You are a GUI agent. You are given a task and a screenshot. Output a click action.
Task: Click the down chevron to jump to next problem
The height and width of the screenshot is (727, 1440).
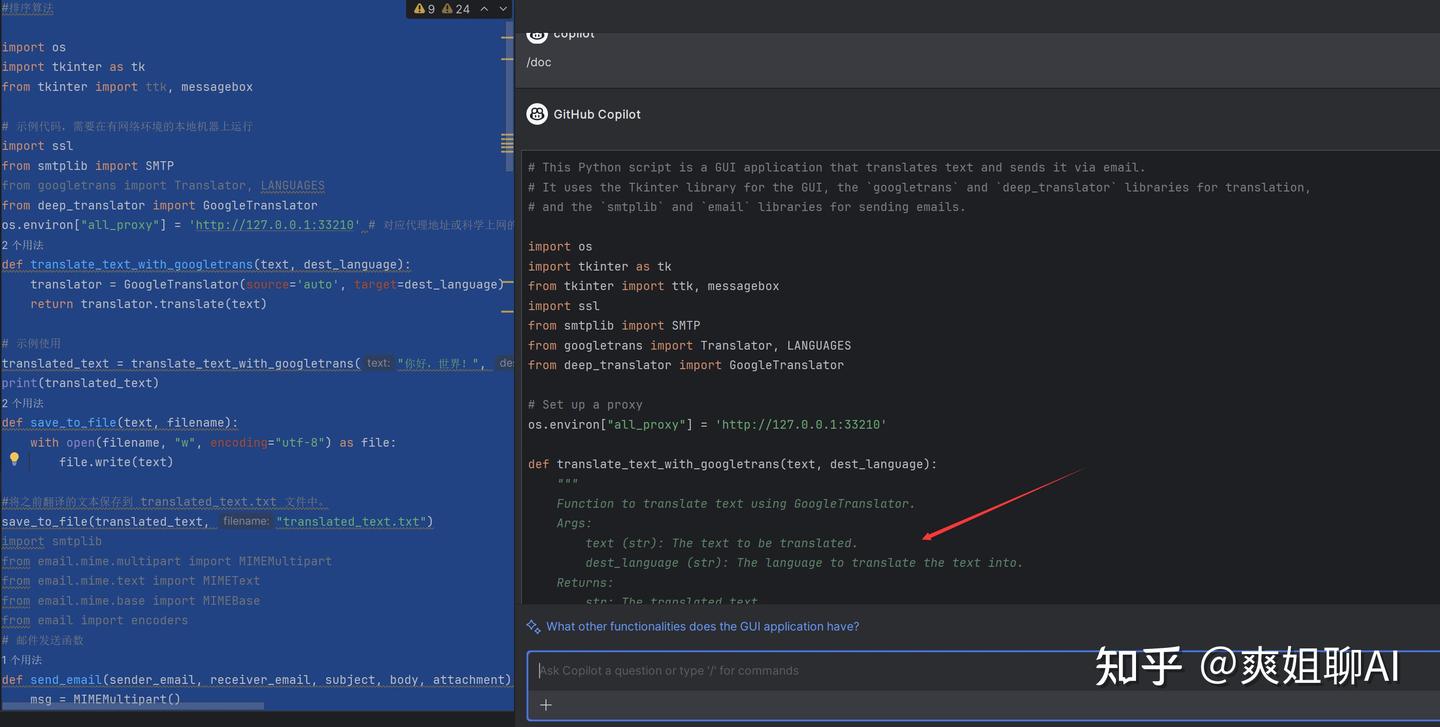501,8
